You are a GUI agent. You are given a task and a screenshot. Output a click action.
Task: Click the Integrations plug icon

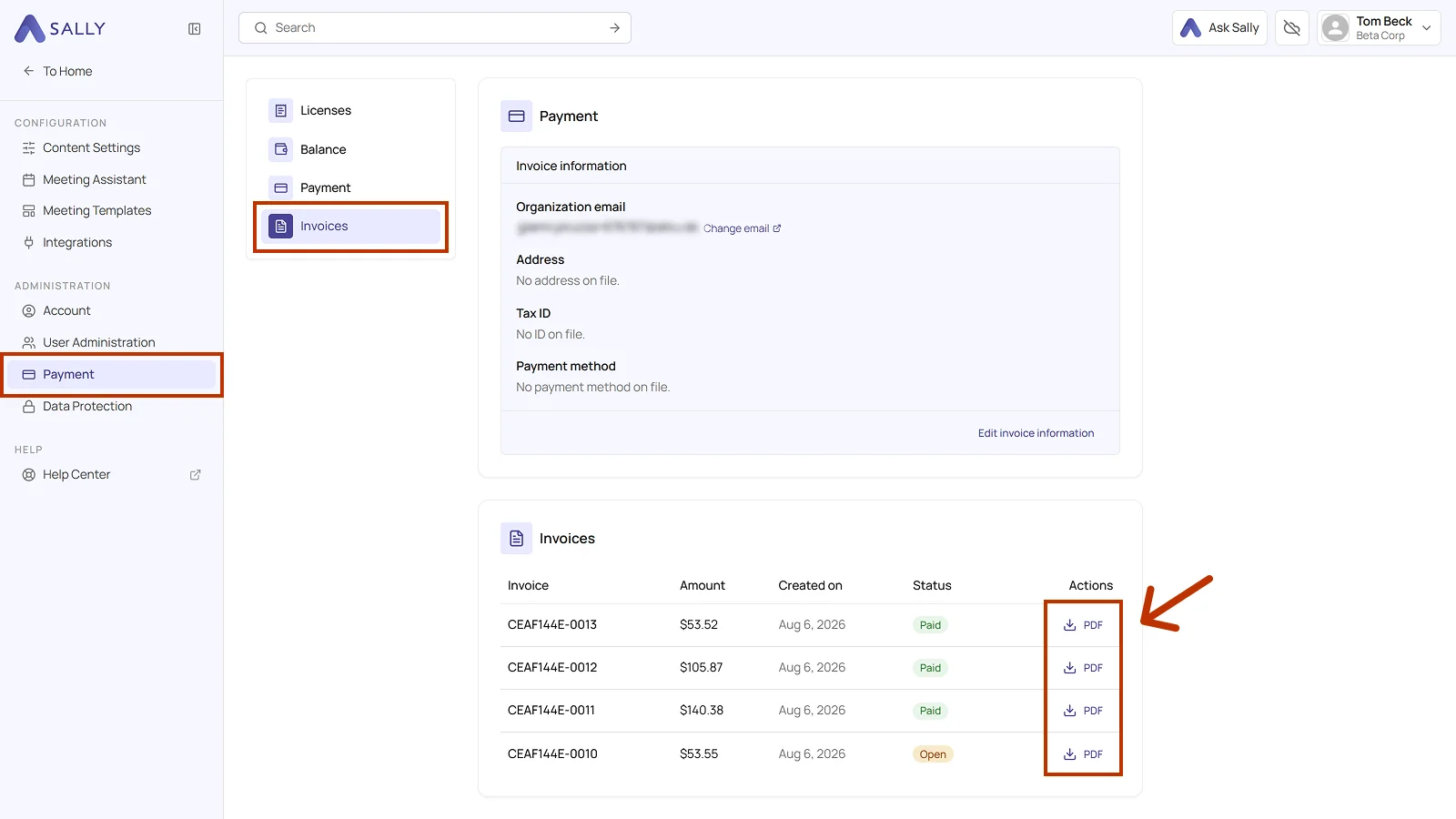pos(29,242)
